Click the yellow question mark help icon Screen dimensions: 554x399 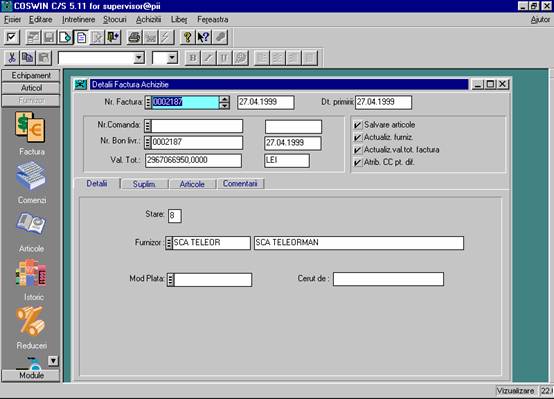click(188, 37)
